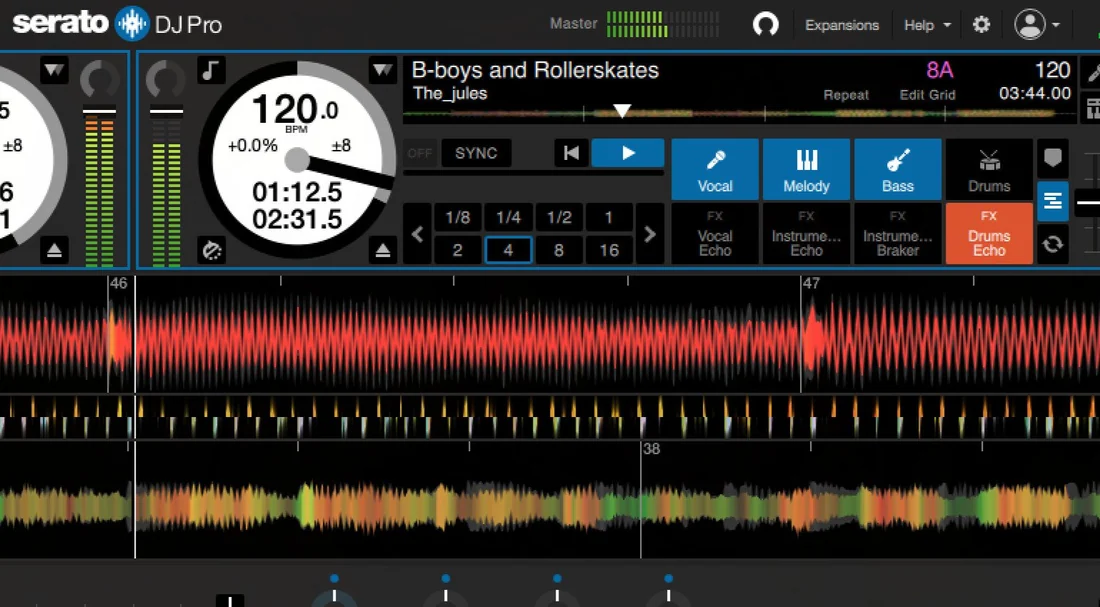Image resolution: width=1100 pixels, height=607 pixels.
Task: Click the beat matching transient strip
Action: [550, 417]
